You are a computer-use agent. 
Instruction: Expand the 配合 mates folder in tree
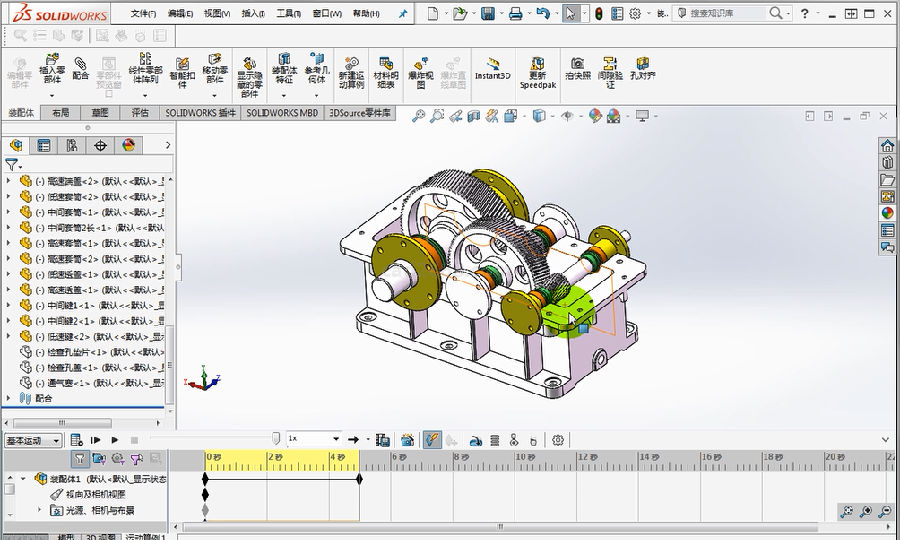pyautogui.click(x=9, y=397)
